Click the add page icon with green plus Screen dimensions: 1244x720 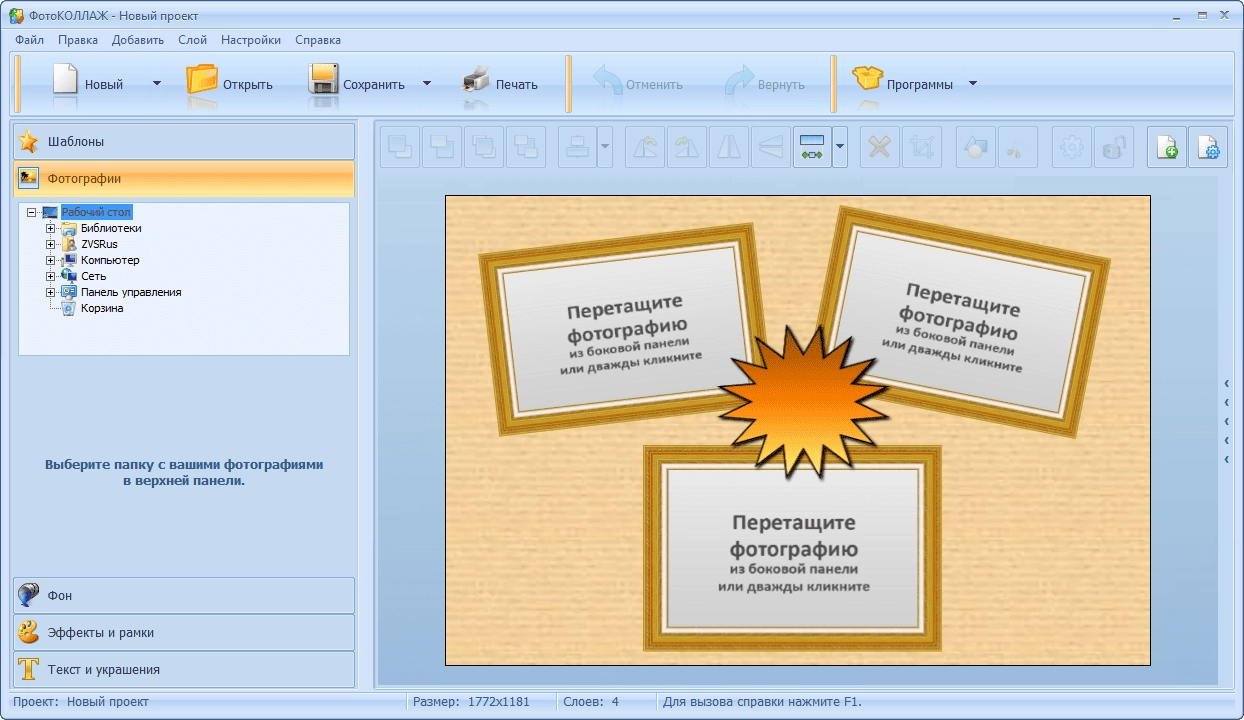(1167, 147)
